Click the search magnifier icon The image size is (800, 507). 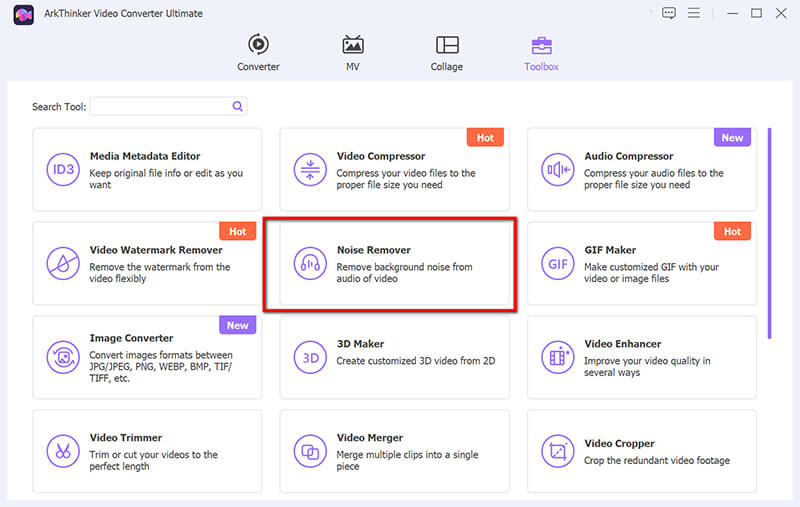coord(238,106)
